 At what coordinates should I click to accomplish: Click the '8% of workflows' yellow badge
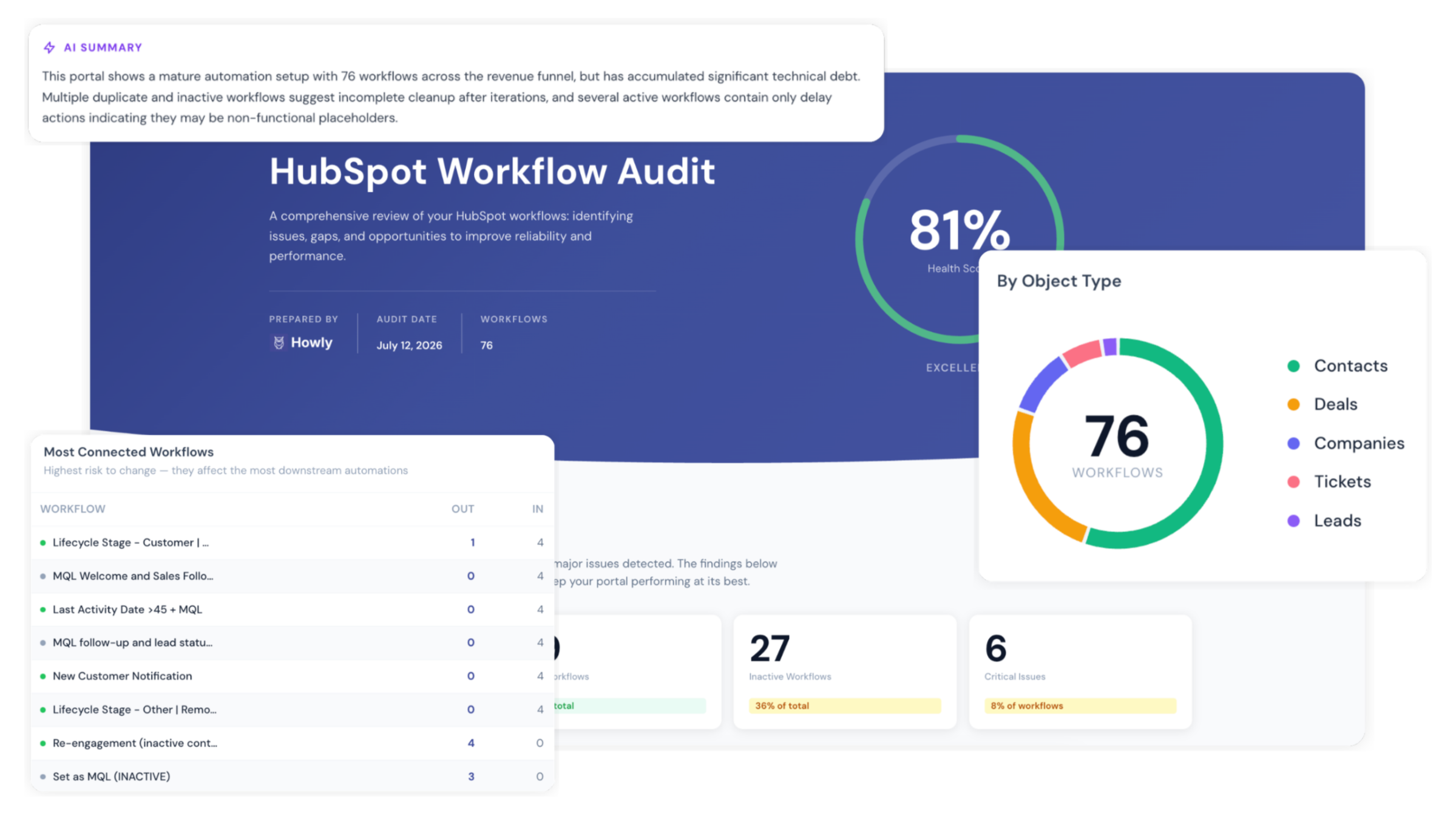[x=1080, y=705]
